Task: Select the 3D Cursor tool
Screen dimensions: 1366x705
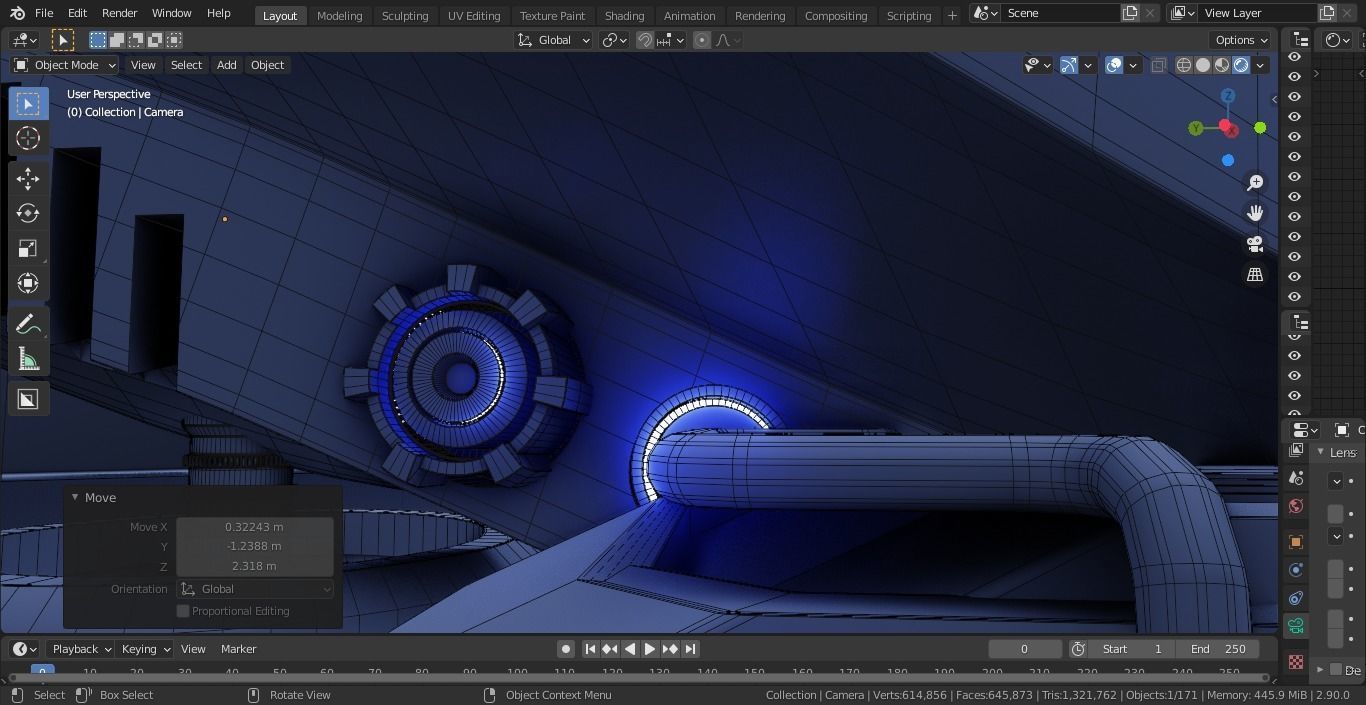Action: [28, 138]
